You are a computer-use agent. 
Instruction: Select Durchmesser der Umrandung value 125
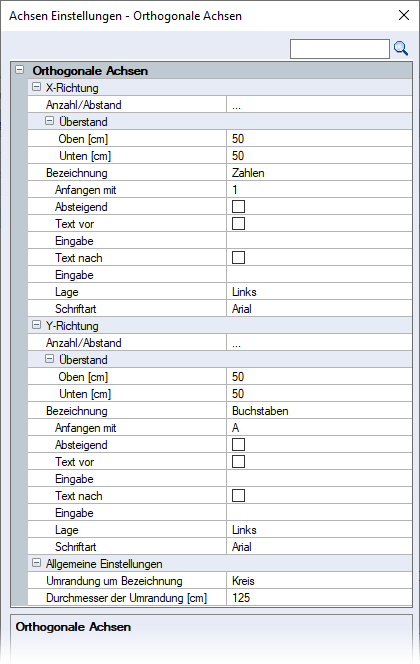point(319,598)
